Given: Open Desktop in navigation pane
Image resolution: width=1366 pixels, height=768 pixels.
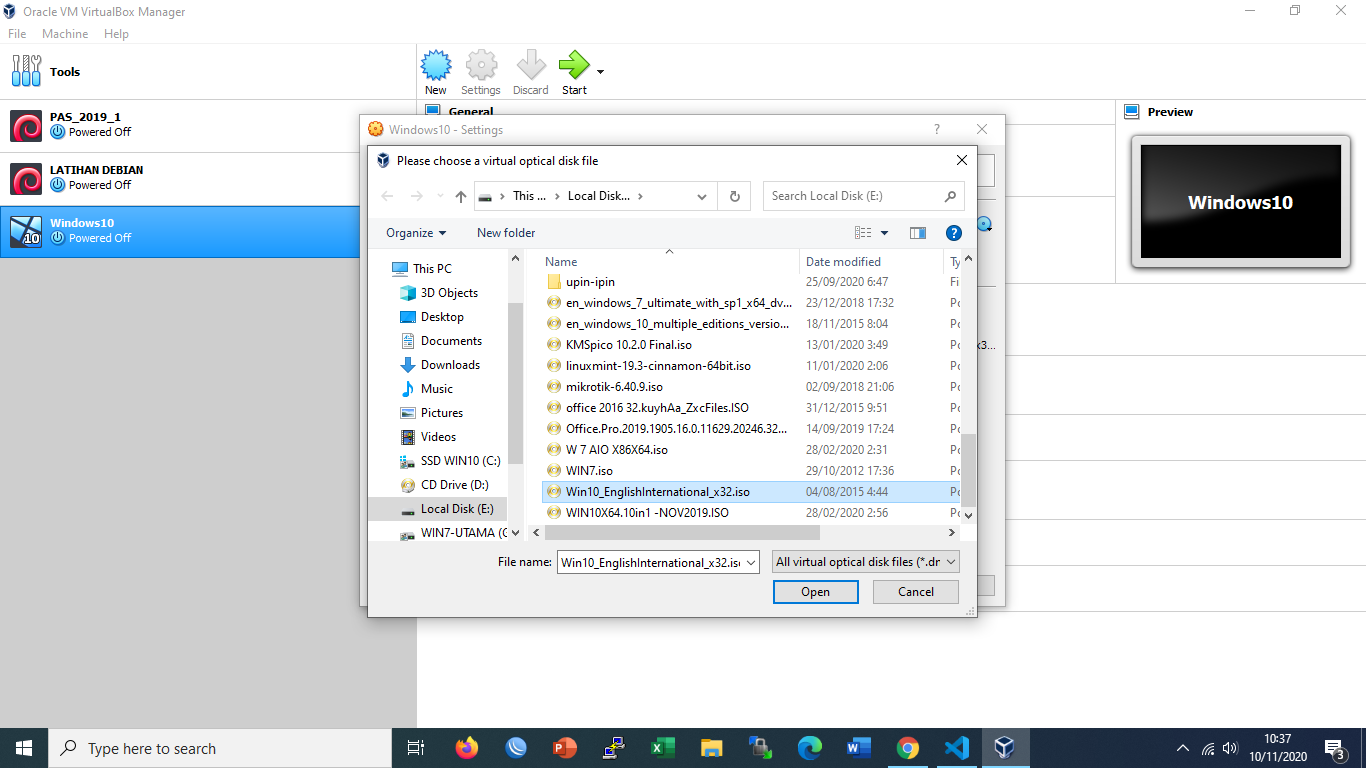Looking at the screenshot, I should [431, 317].
